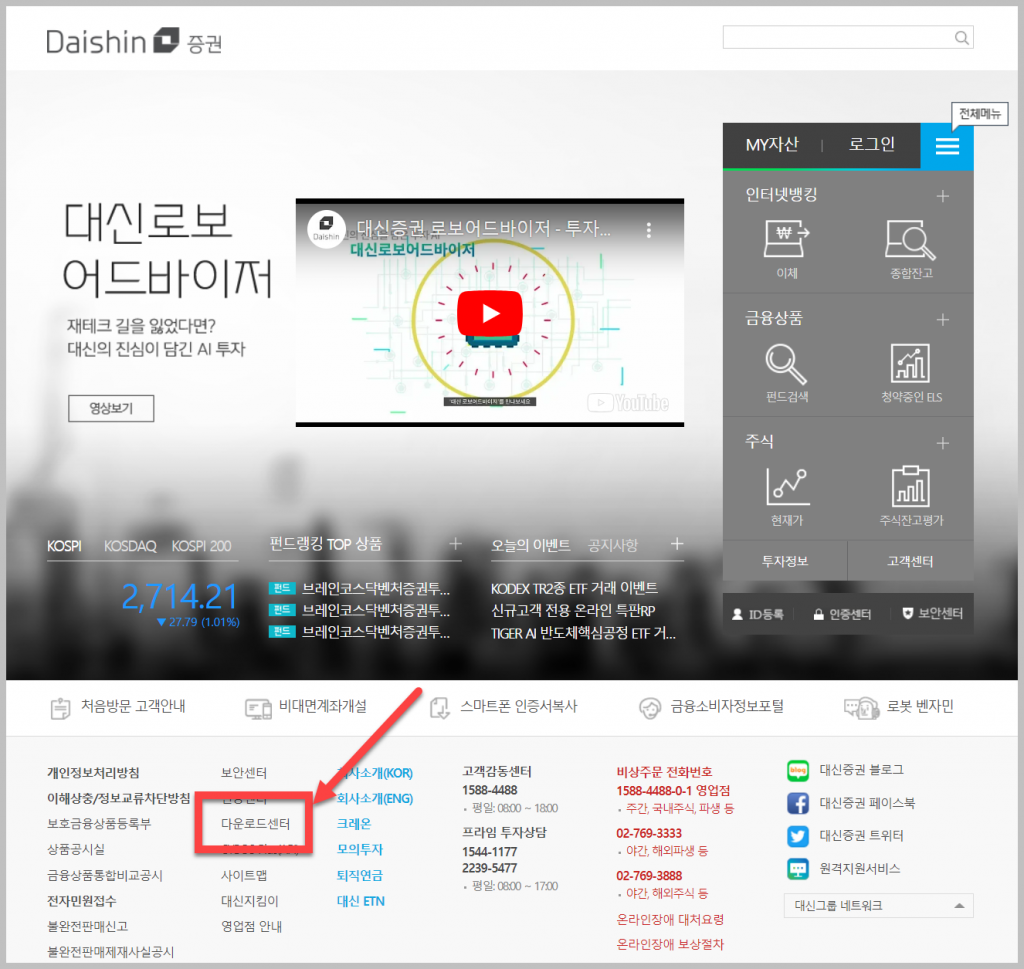Open 펀드검색 fund search icon
This screenshot has height=969, width=1024.
pos(786,364)
